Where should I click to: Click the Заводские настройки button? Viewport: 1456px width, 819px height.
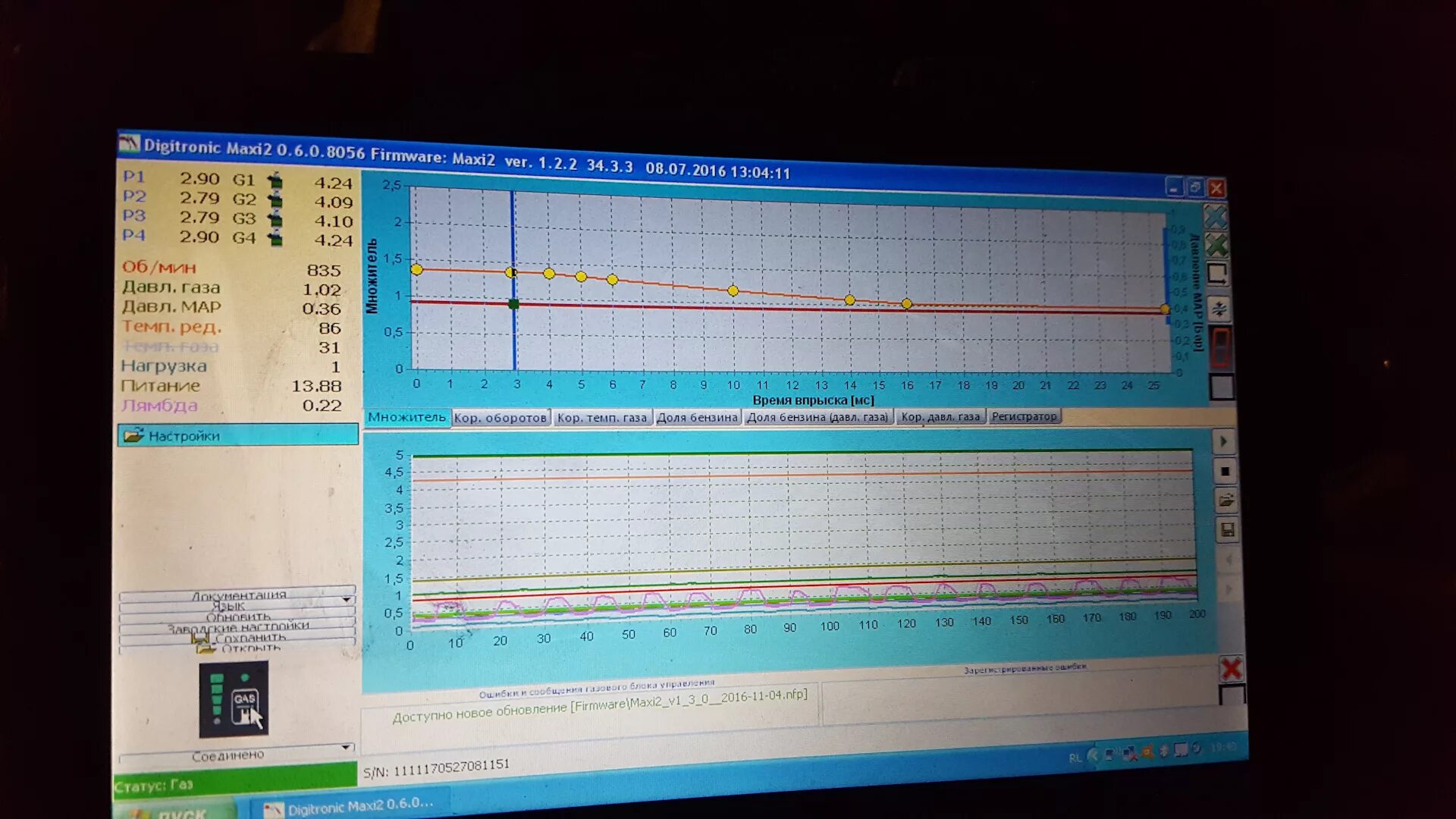237,626
